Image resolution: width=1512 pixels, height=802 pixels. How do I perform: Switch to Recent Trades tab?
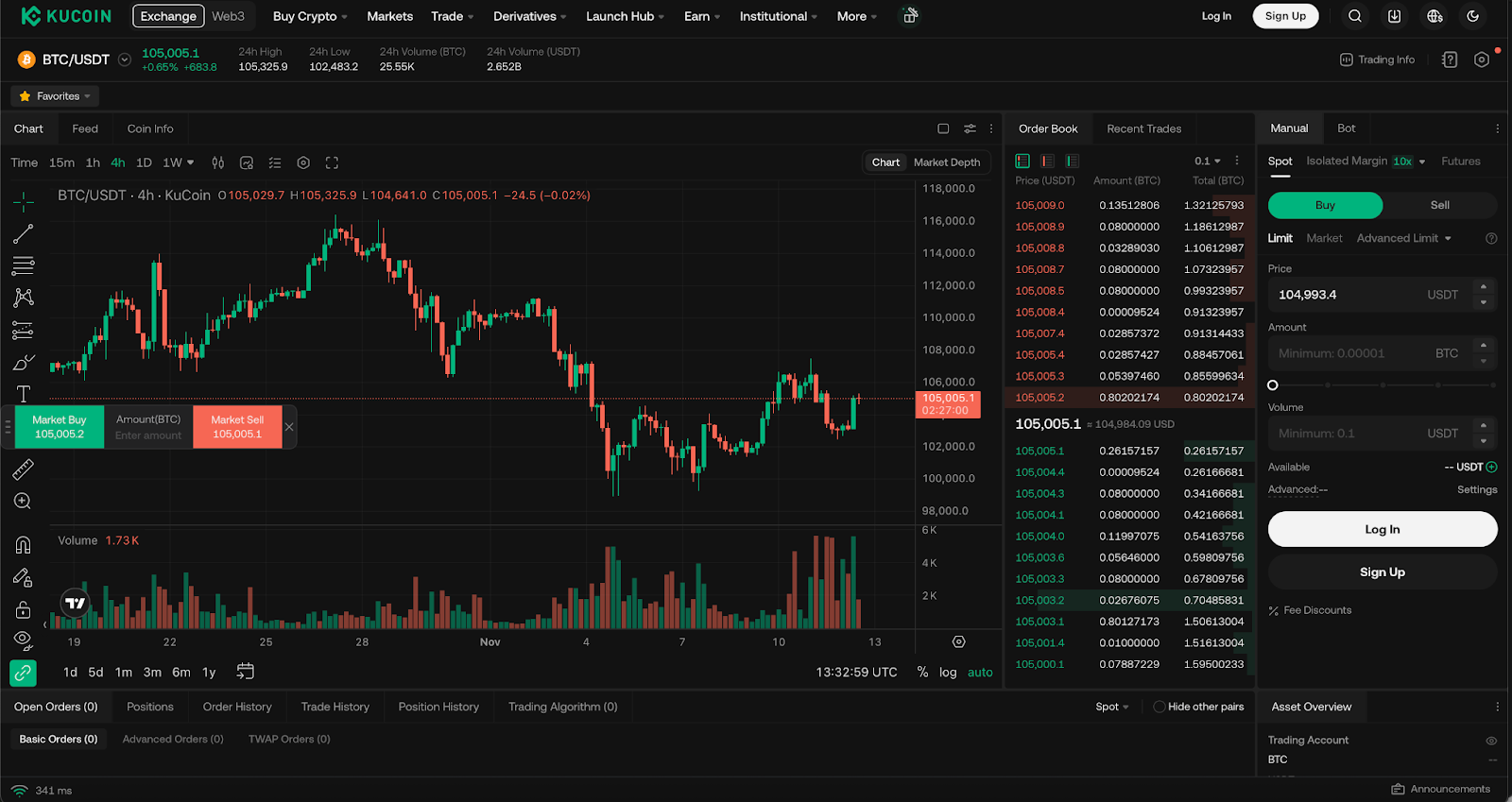(1143, 128)
